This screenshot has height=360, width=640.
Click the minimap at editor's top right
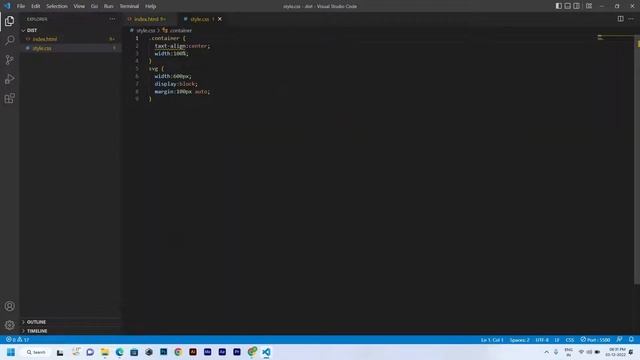pyautogui.click(x=616, y=39)
